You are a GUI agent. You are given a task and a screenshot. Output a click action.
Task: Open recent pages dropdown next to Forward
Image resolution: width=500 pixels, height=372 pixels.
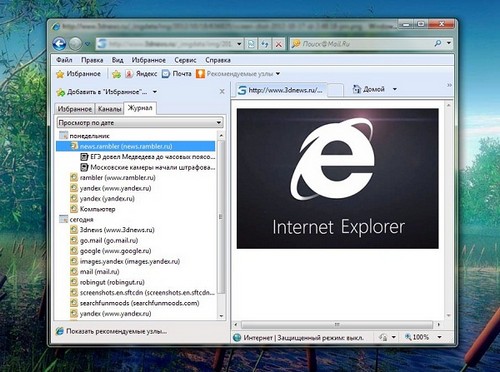click(88, 44)
